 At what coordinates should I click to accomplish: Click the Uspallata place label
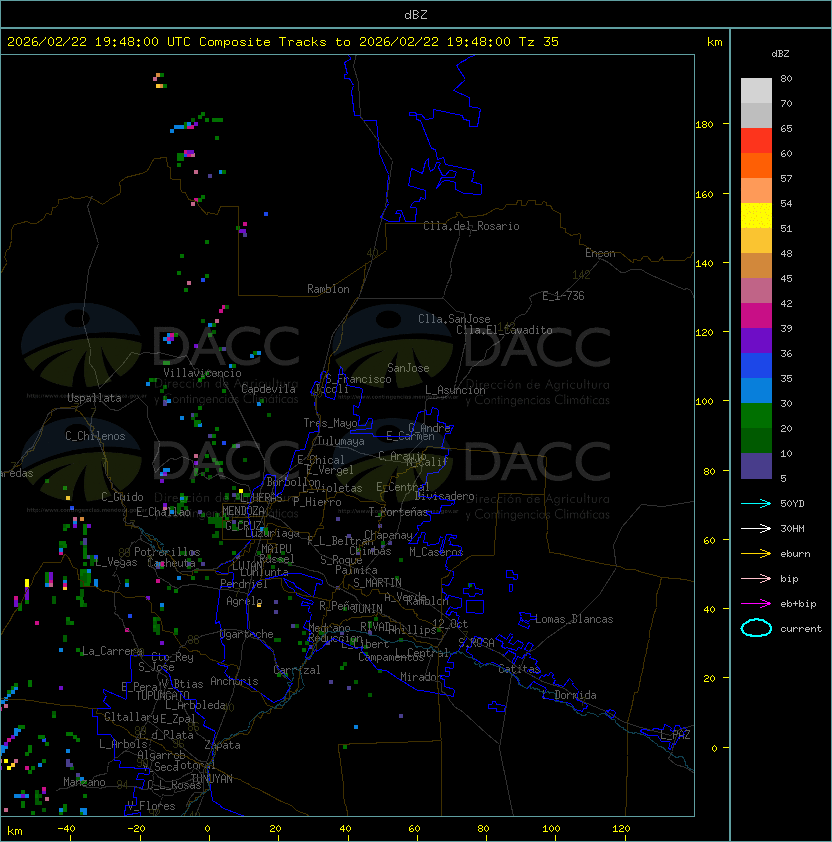(94, 398)
